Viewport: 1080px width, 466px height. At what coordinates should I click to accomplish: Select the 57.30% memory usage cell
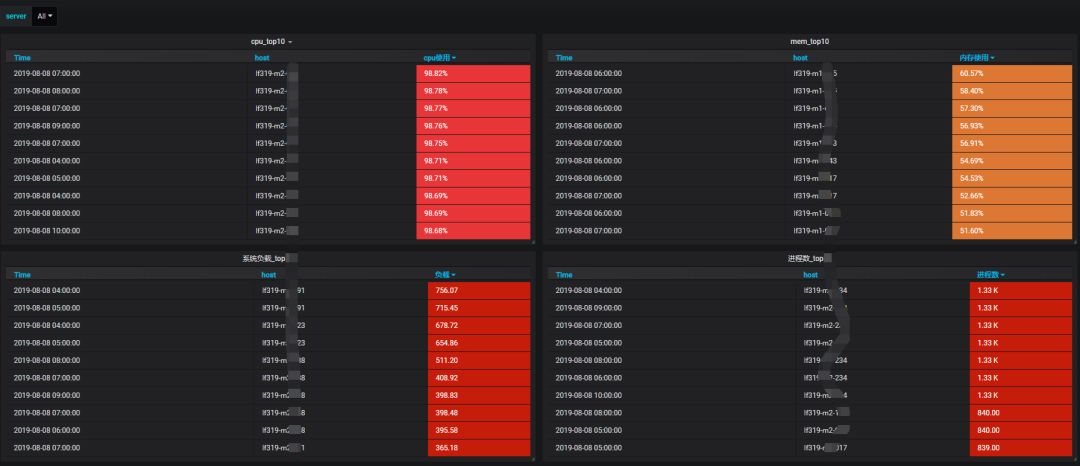[x=1012, y=108]
